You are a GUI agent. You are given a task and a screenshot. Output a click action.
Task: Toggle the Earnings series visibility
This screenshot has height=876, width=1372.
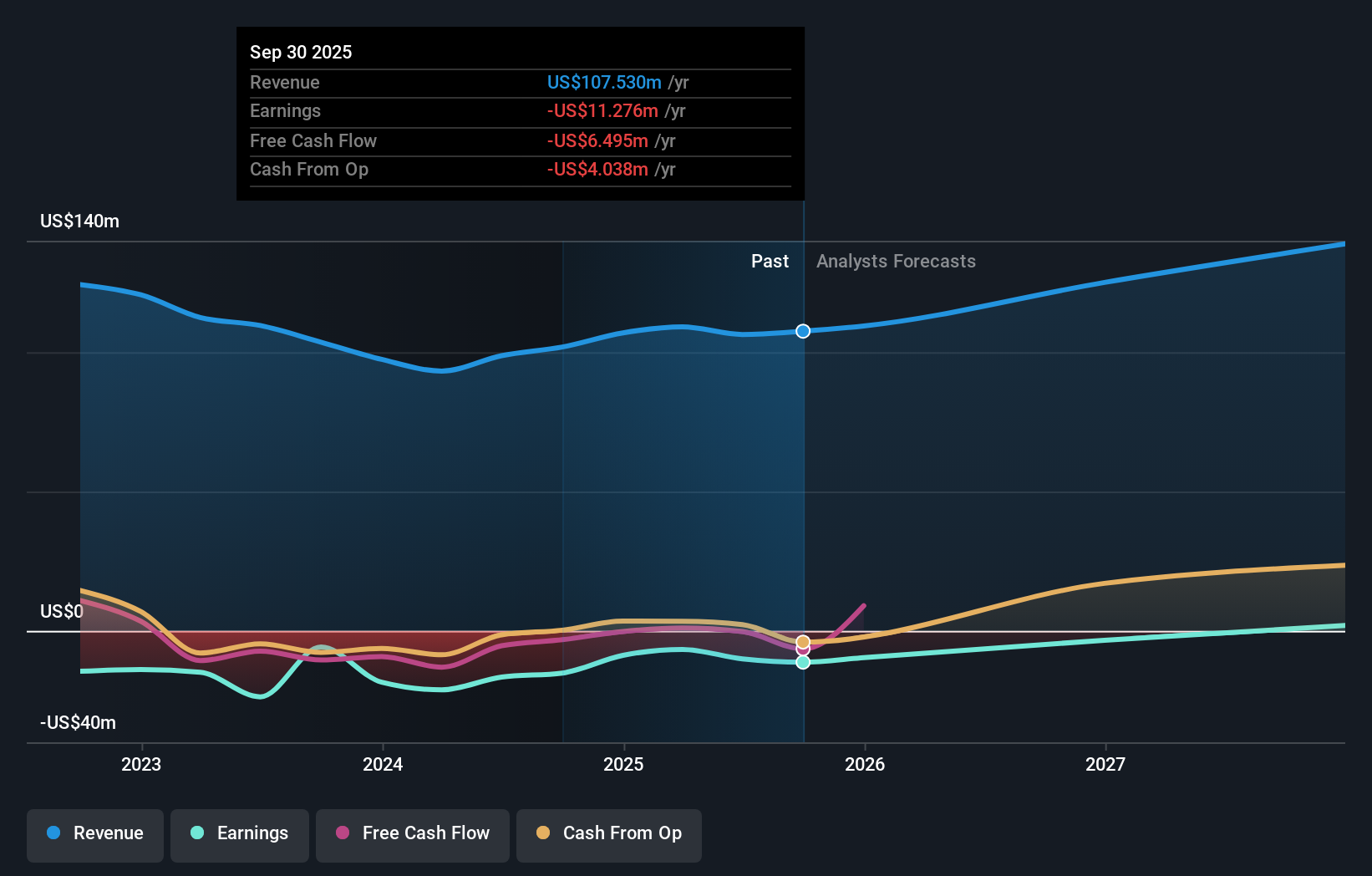[x=240, y=833]
